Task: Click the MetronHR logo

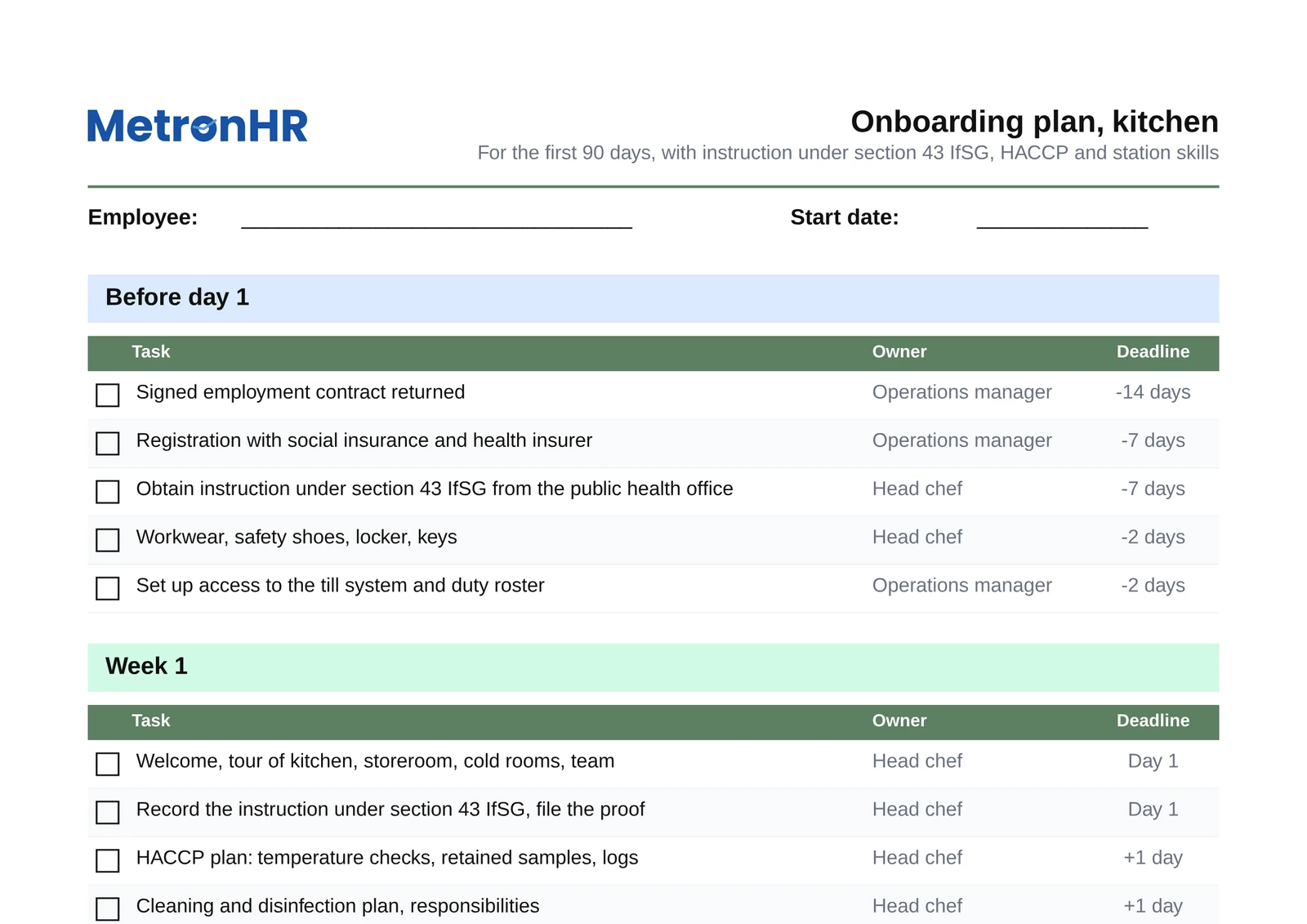Action: pyautogui.click(x=198, y=126)
